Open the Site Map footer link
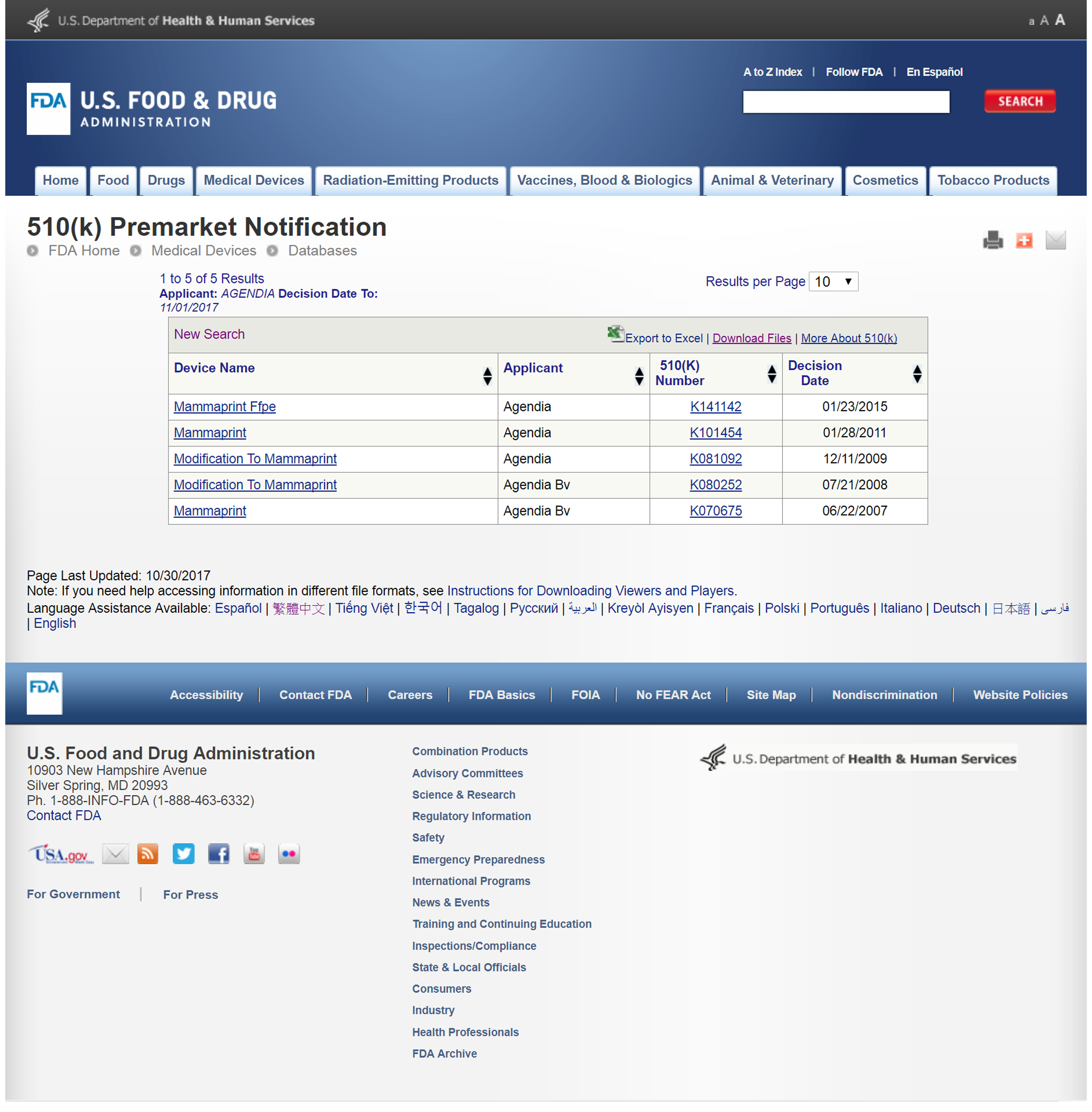 [771, 695]
